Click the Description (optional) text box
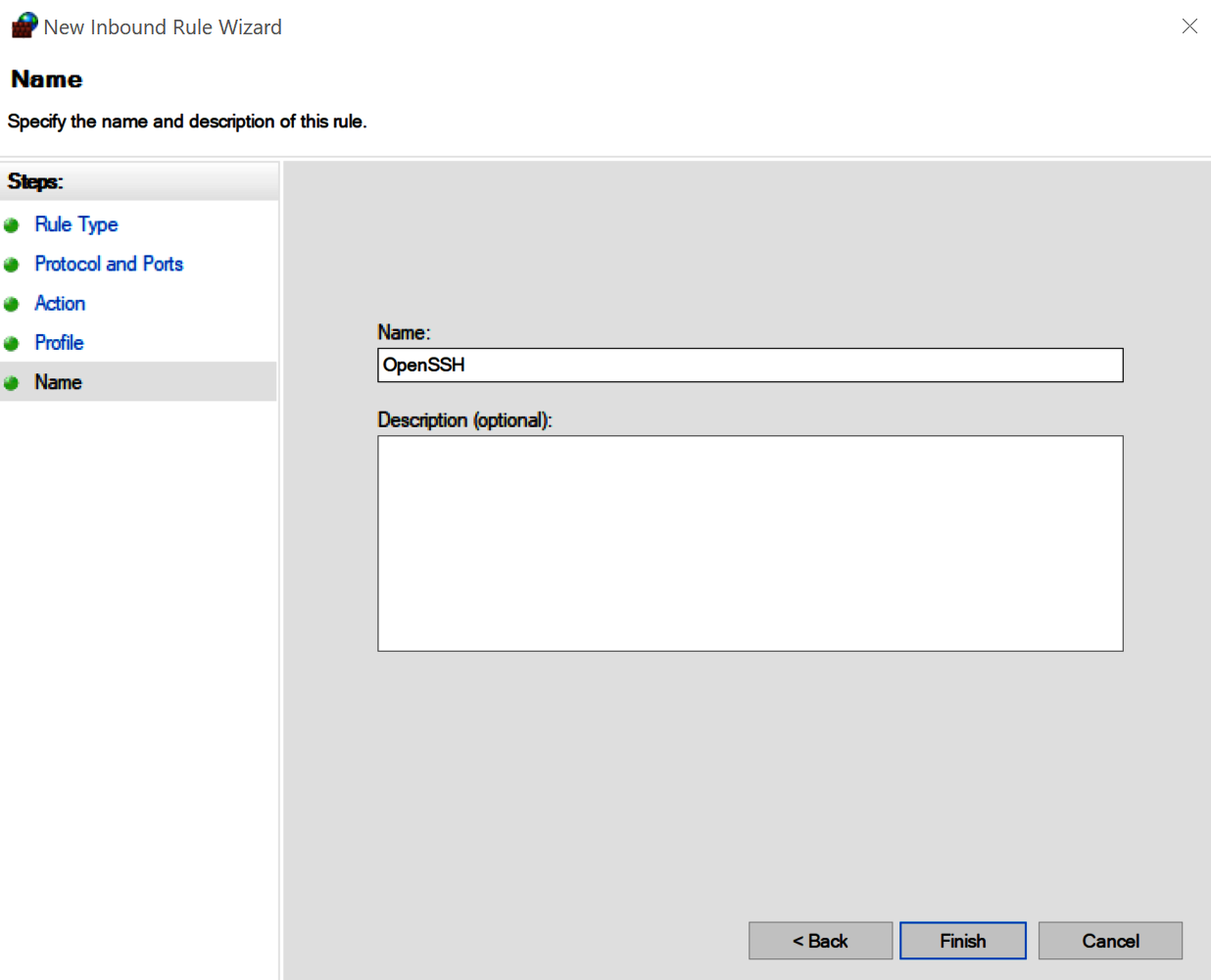The image size is (1211, 980). pos(750,543)
